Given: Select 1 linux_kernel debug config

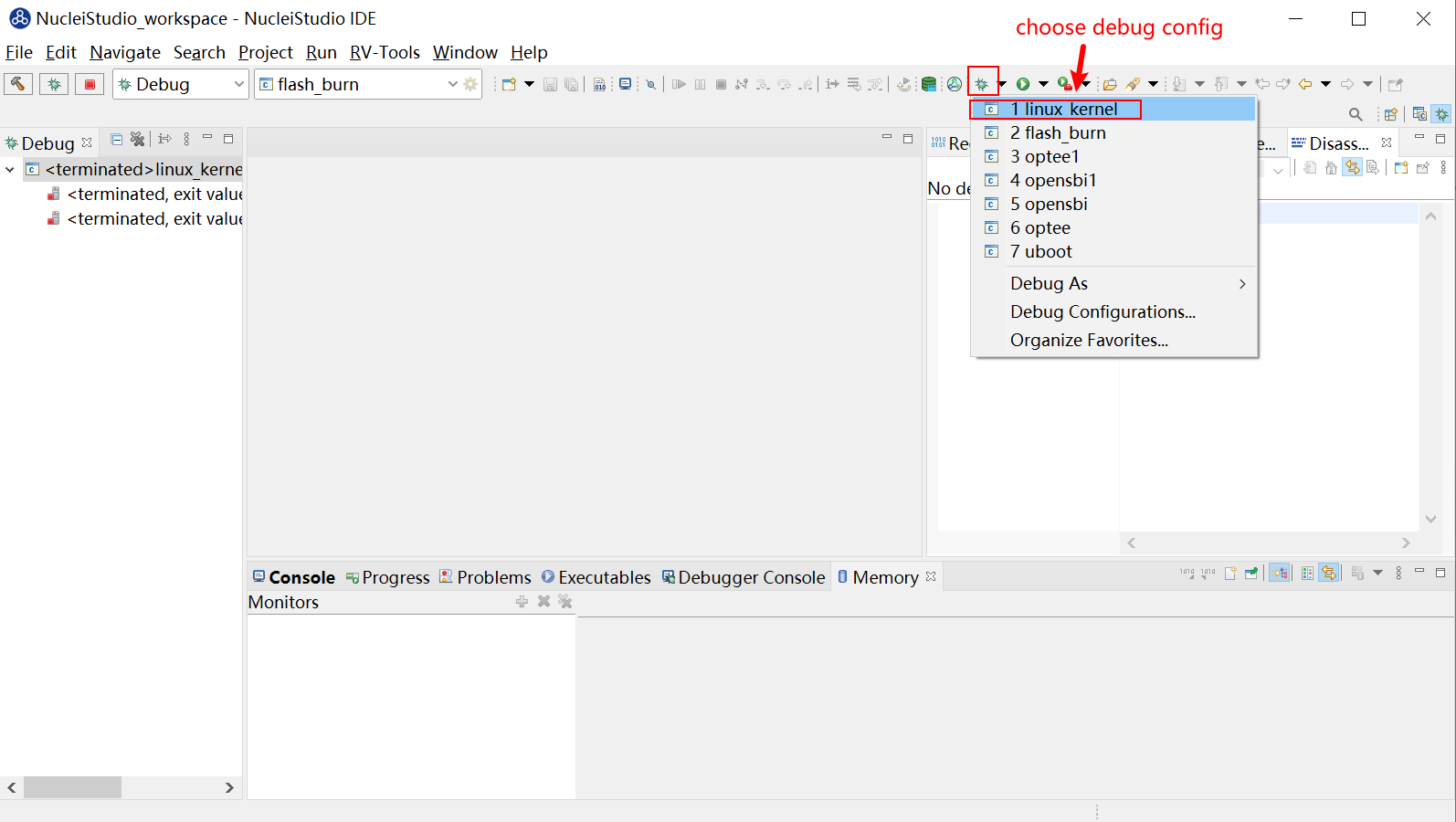Looking at the screenshot, I should [x=1114, y=109].
